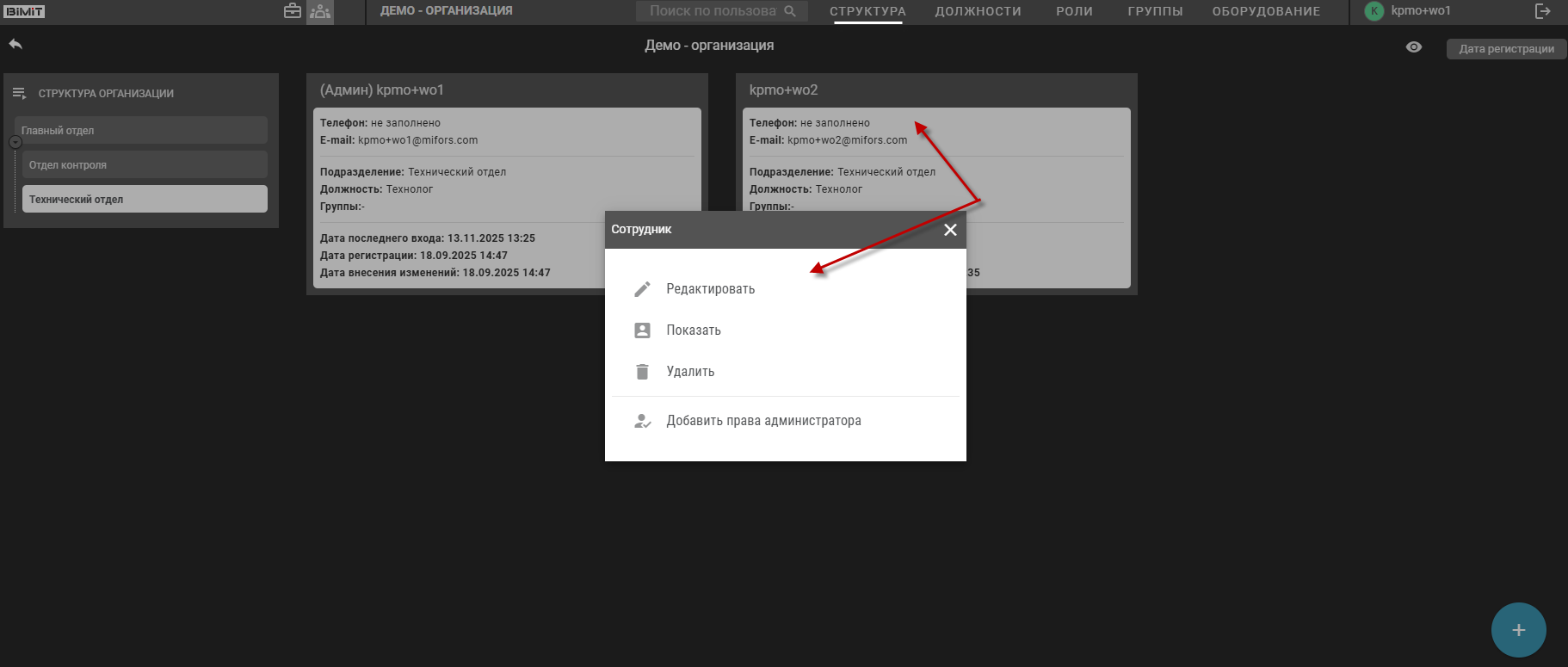Screen dimensions: 1568x667
Task: Click the BIMIT logo
Action: [25, 11]
